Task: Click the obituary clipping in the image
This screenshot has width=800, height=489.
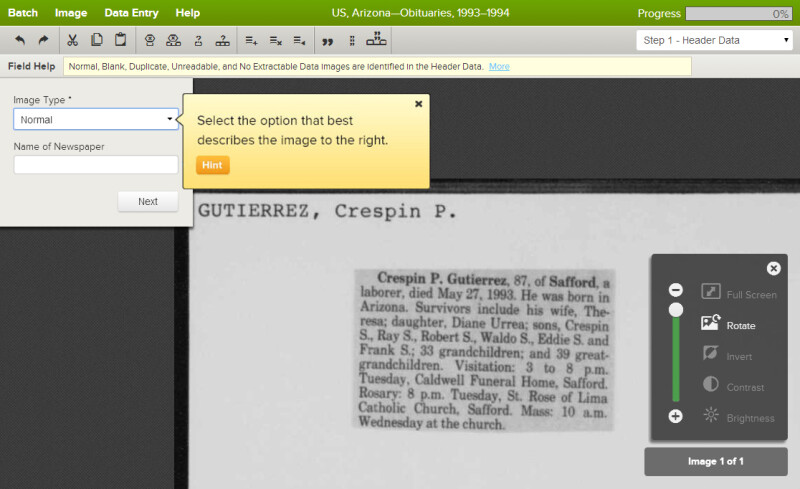Action: 484,350
